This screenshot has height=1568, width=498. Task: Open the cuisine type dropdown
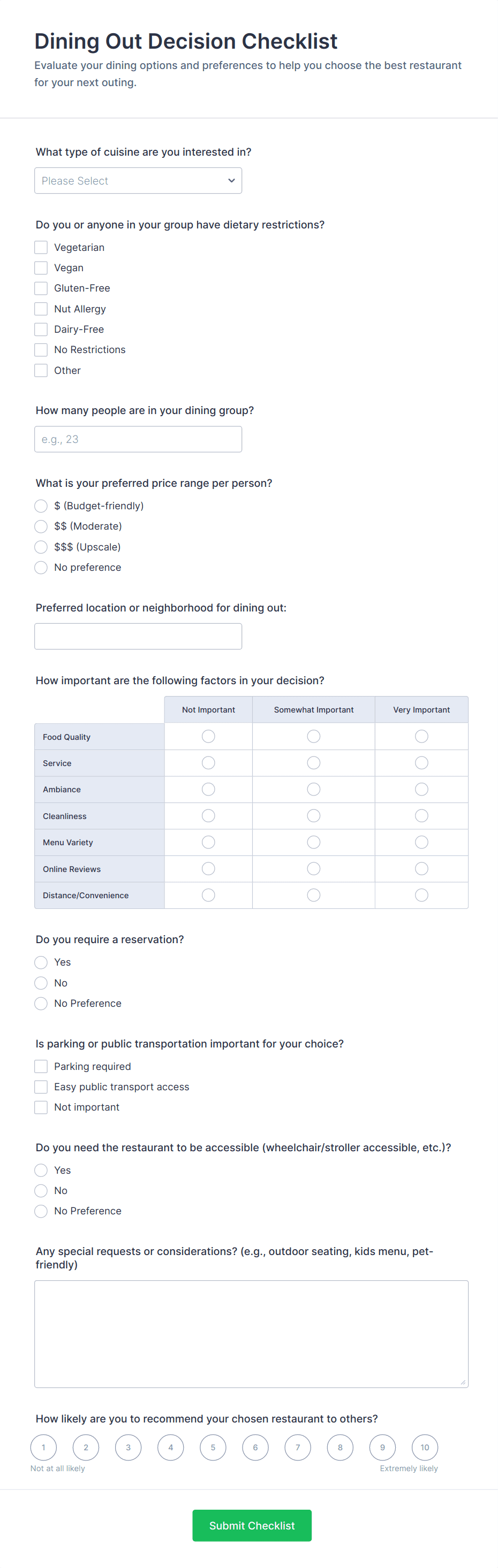(138, 181)
